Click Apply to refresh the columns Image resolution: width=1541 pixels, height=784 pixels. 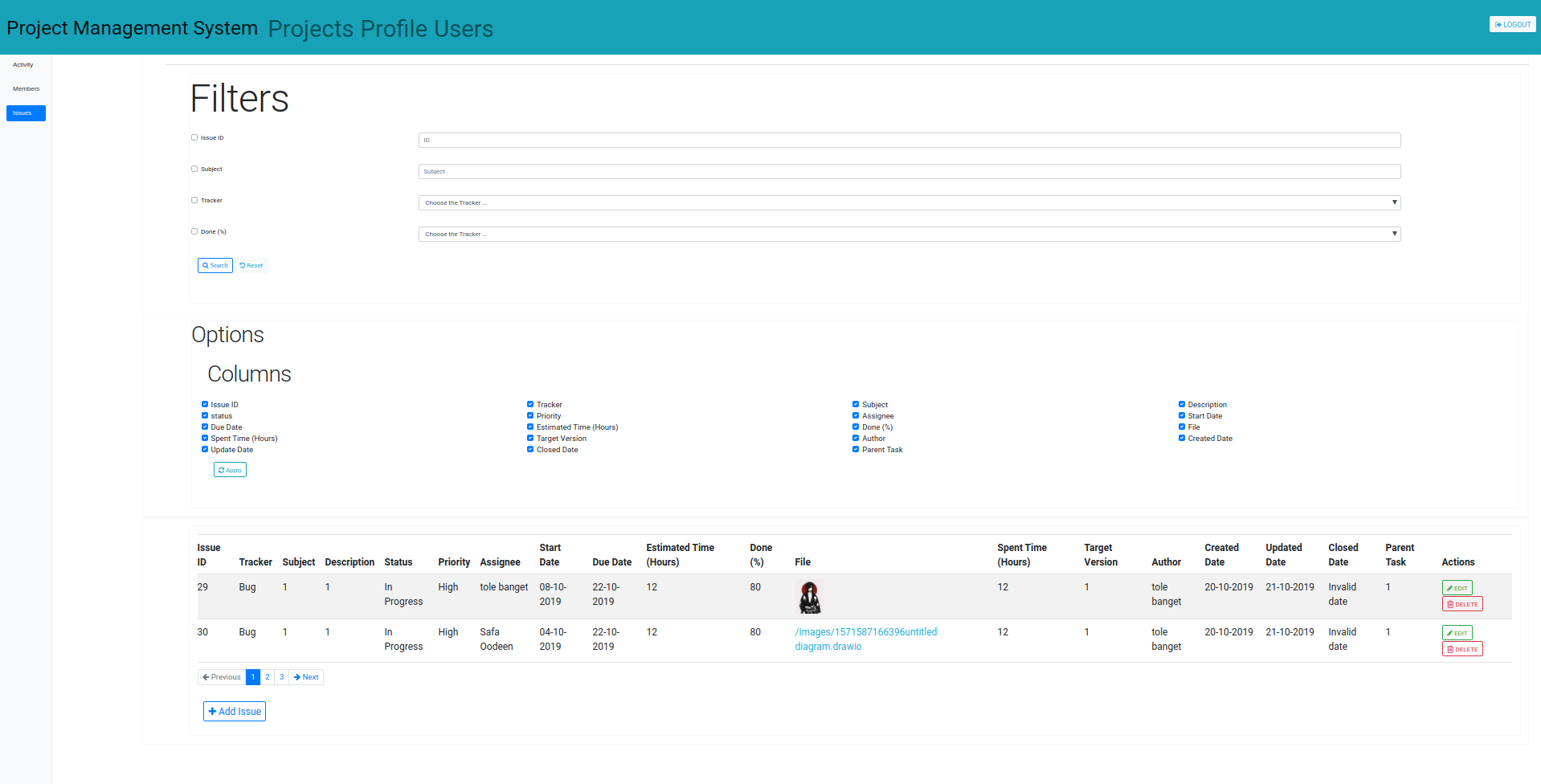230,470
